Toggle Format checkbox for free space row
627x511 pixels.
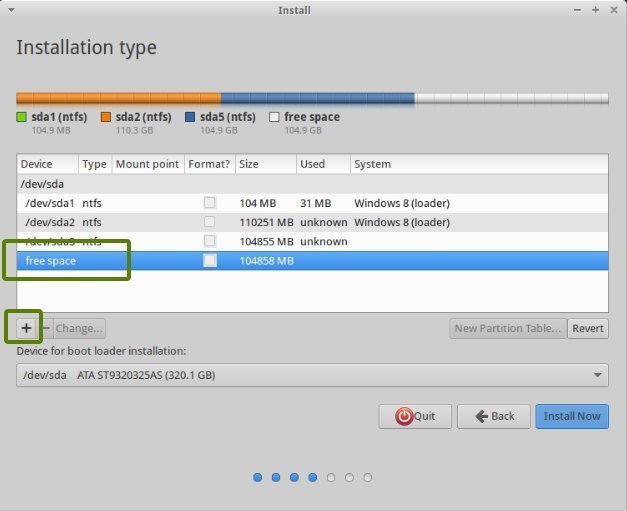(210, 260)
